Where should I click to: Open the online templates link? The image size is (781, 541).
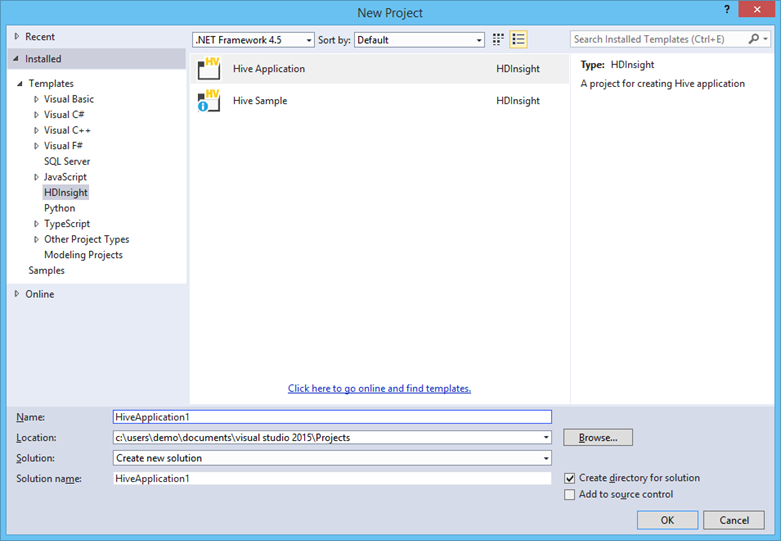(x=379, y=388)
